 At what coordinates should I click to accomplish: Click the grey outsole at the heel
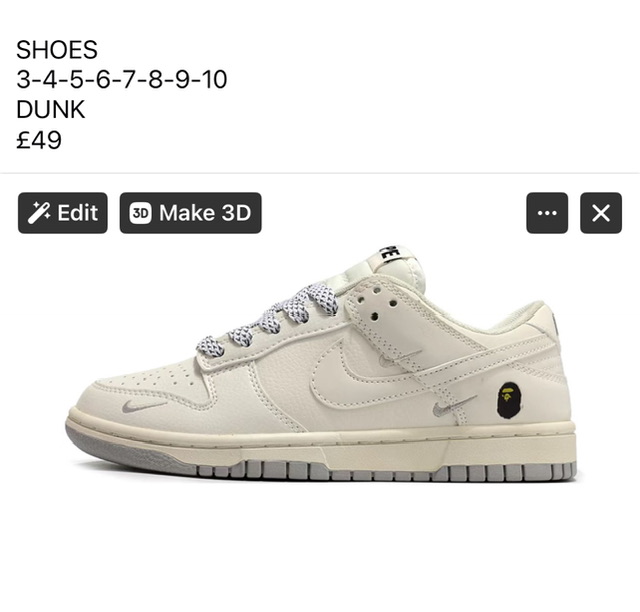tap(510, 473)
